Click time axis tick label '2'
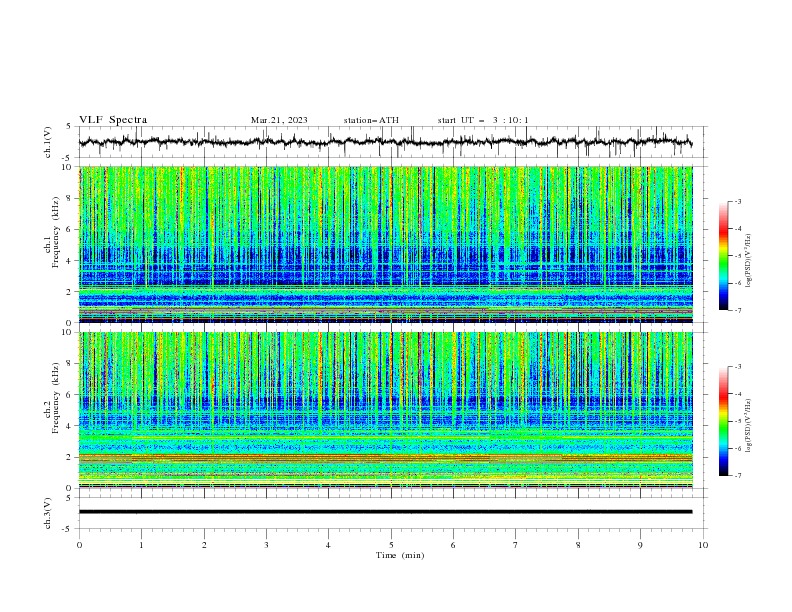This screenshot has width=792, height=612. (x=204, y=545)
